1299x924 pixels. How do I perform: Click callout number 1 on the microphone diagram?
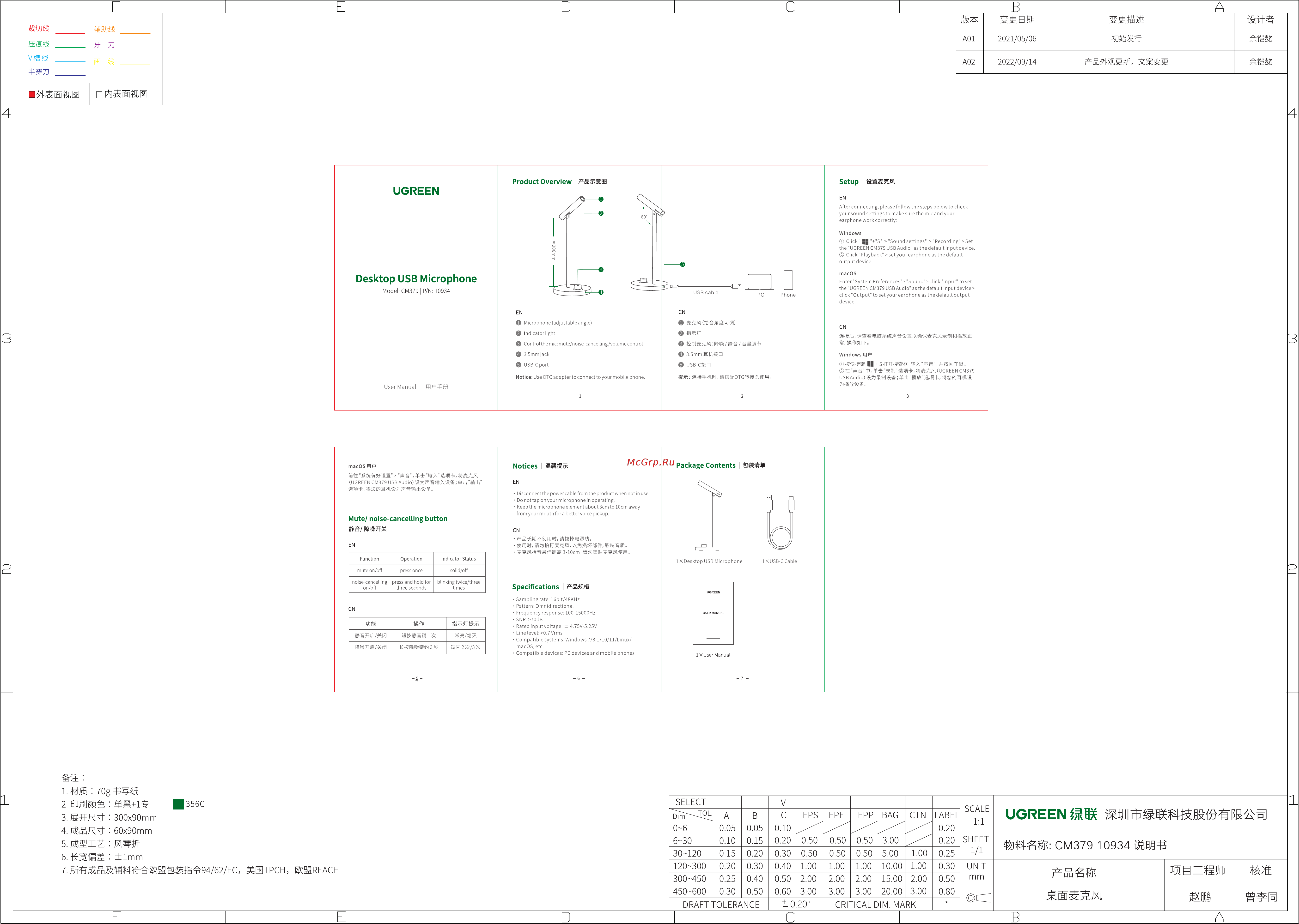601,200
